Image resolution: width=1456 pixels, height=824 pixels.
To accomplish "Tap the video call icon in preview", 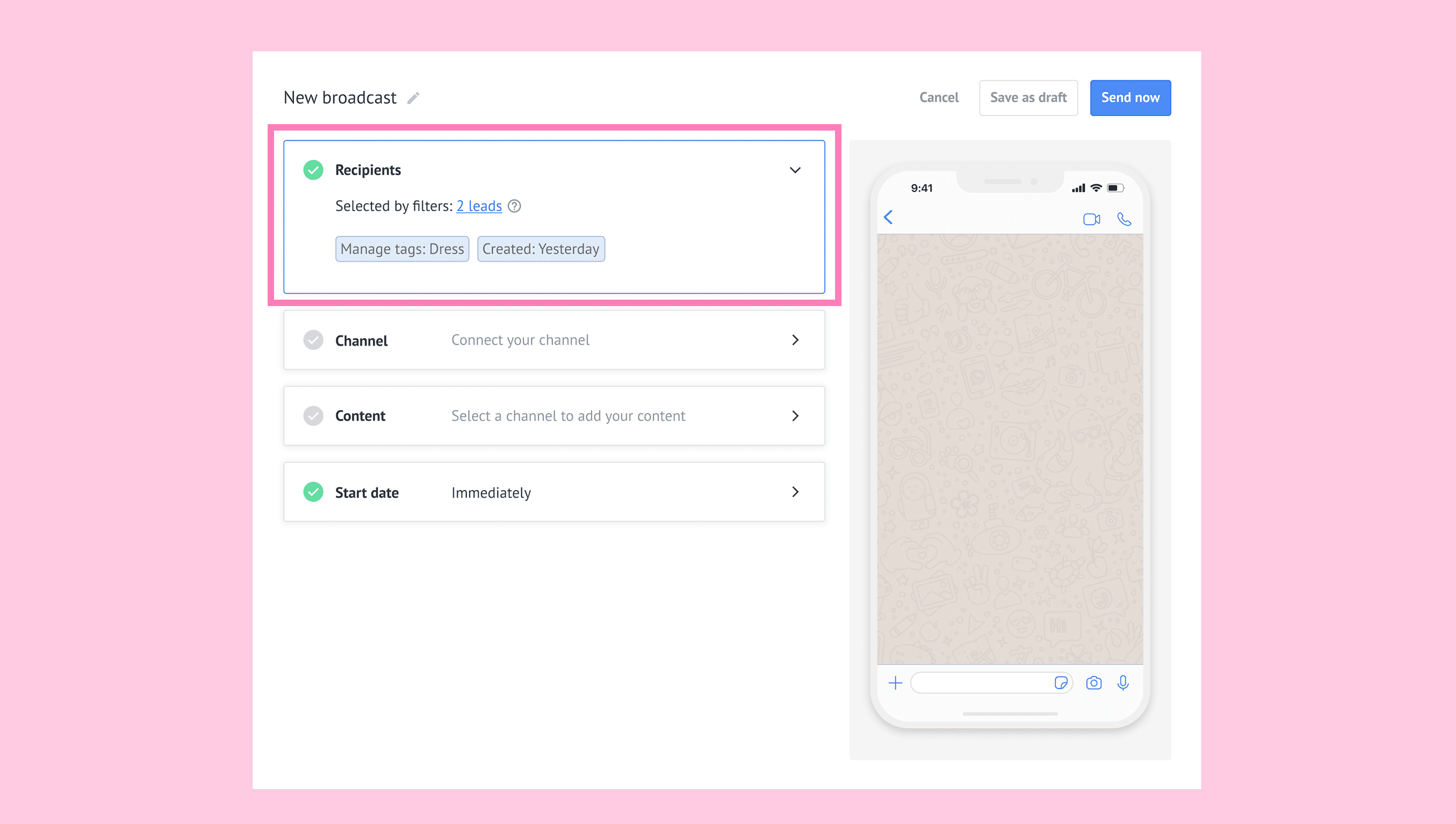I will (x=1091, y=219).
